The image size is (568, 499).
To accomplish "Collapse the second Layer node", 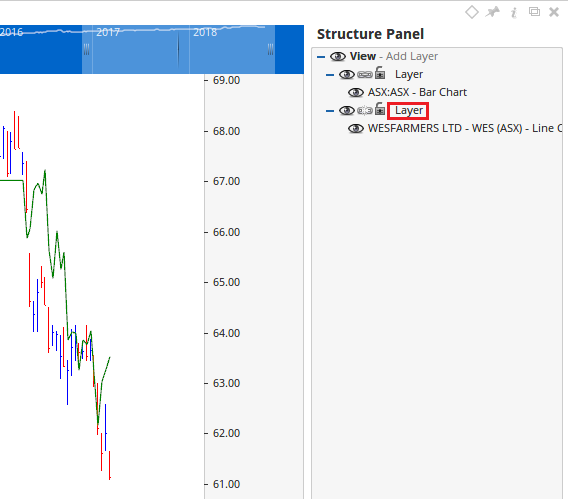I will (x=330, y=111).
